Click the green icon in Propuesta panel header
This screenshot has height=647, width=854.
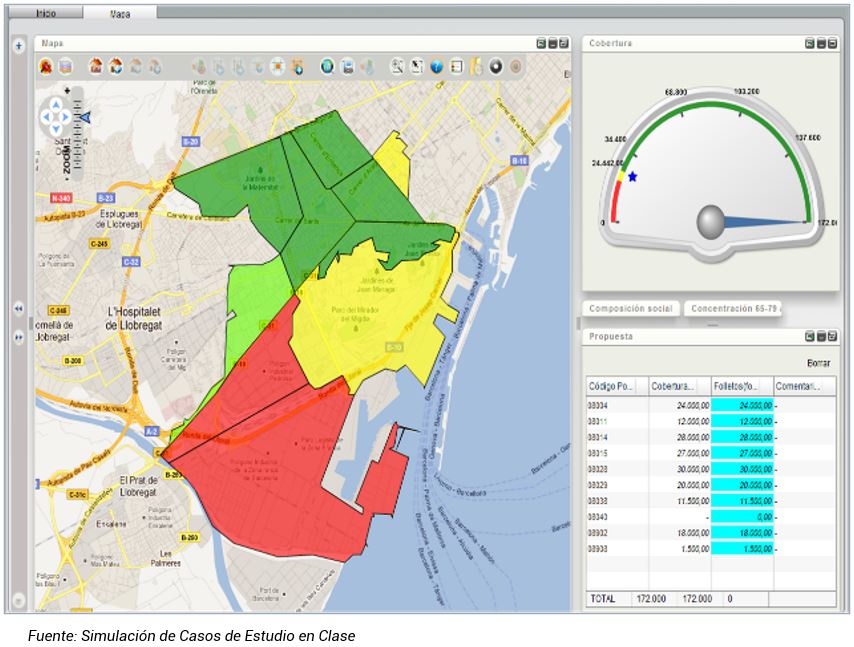click(810, 337)
